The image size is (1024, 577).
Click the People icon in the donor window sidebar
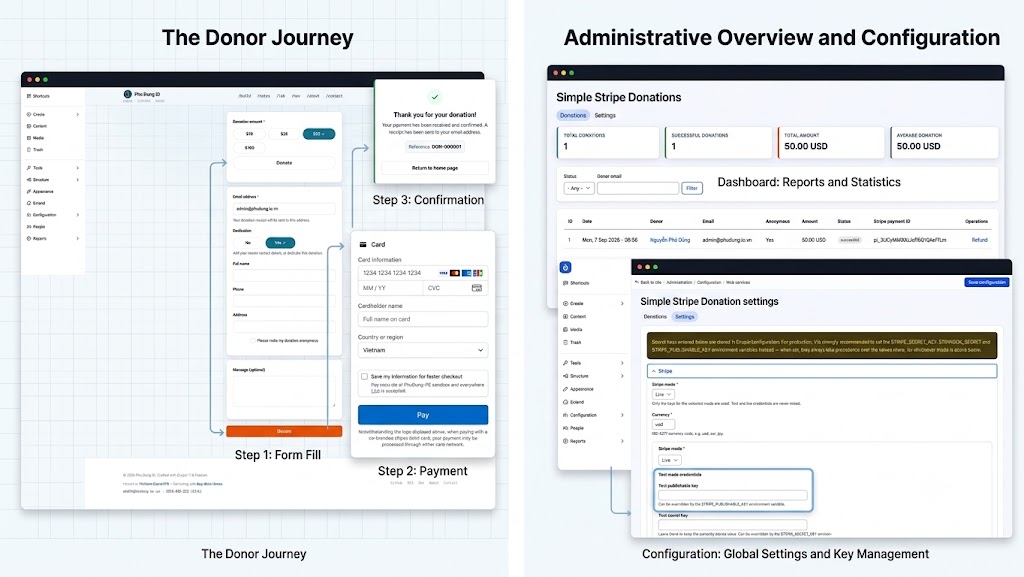pyautogui.click(x=29, y=226)
